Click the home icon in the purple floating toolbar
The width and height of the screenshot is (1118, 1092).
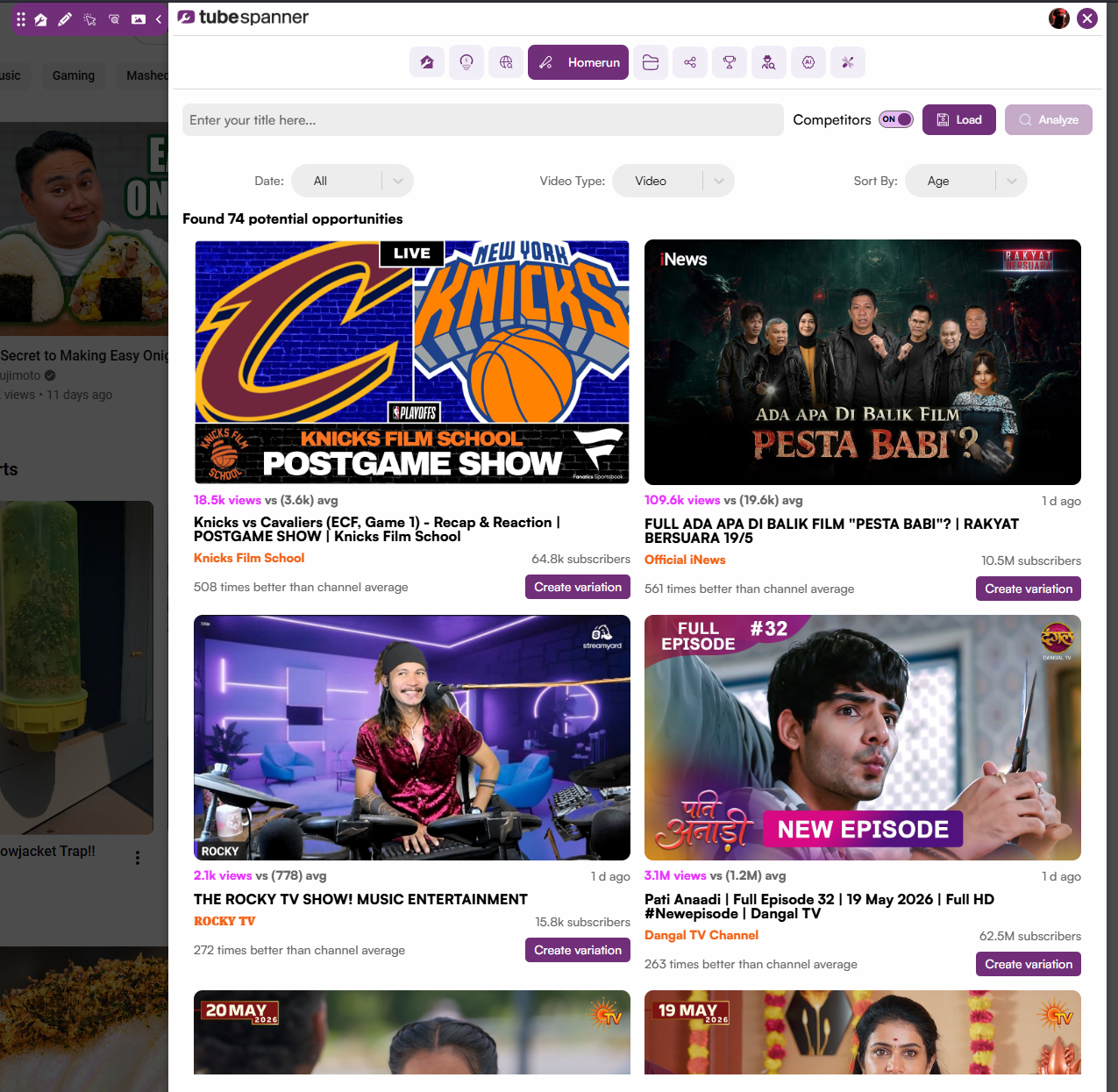click(x=40, y=19)
